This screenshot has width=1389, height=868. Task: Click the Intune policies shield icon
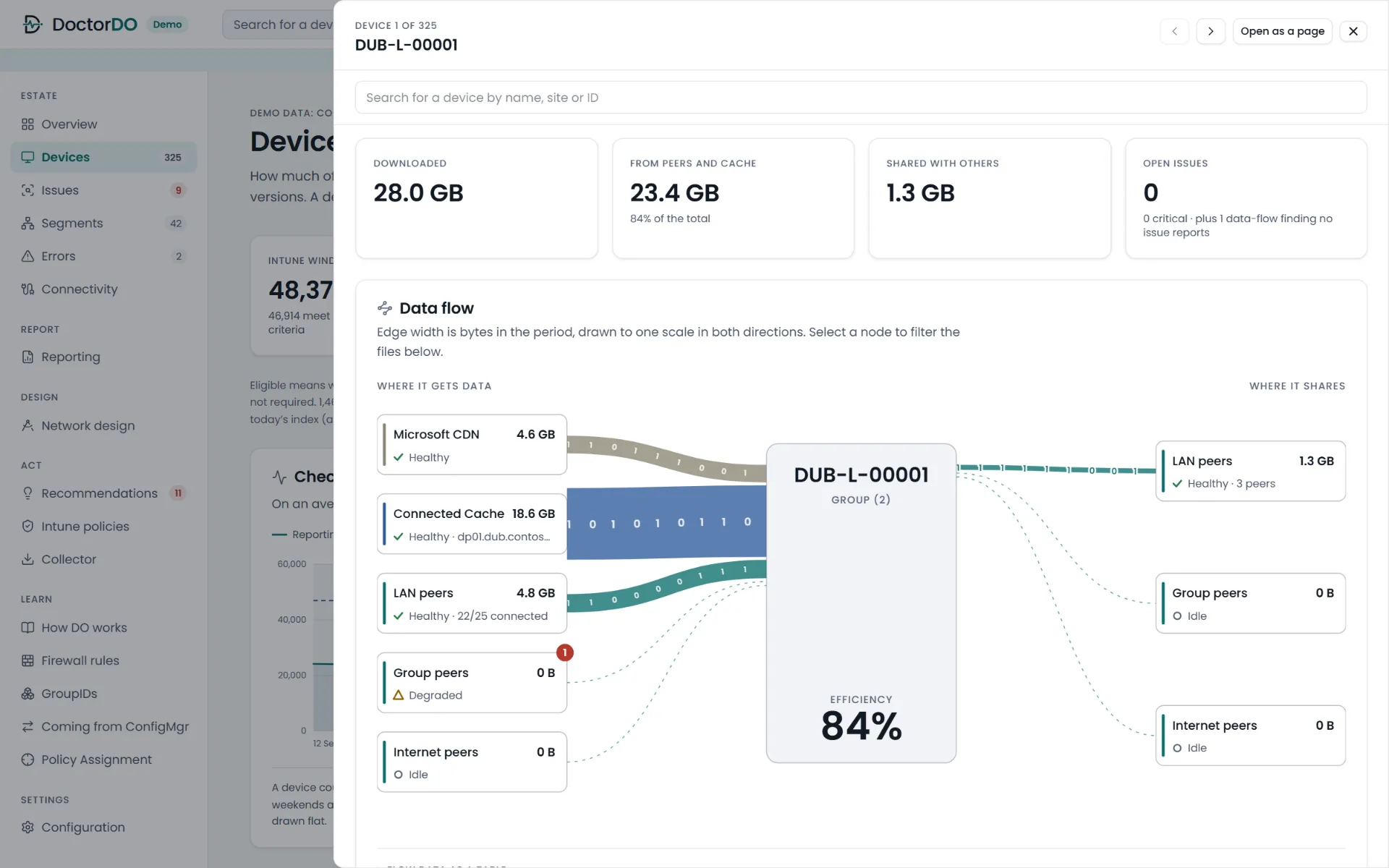27,526
